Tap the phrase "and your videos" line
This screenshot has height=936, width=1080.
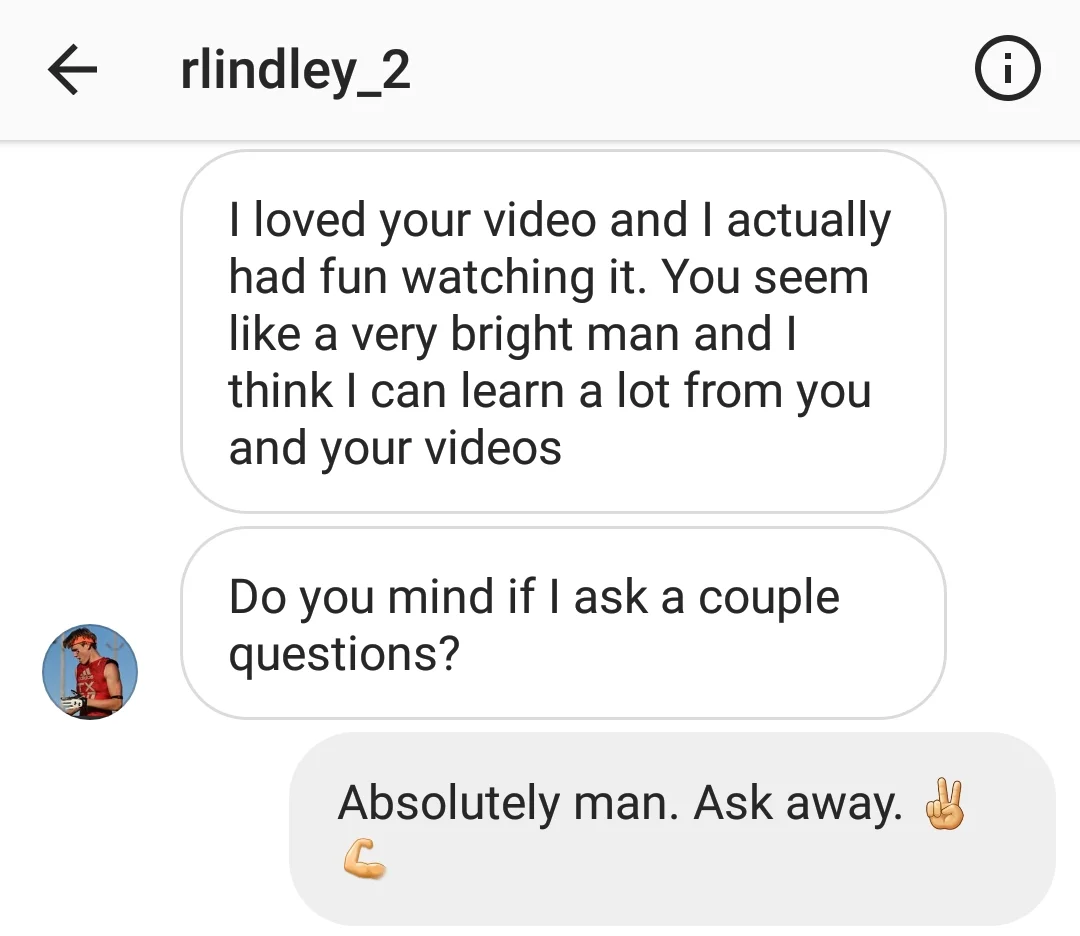395,448
